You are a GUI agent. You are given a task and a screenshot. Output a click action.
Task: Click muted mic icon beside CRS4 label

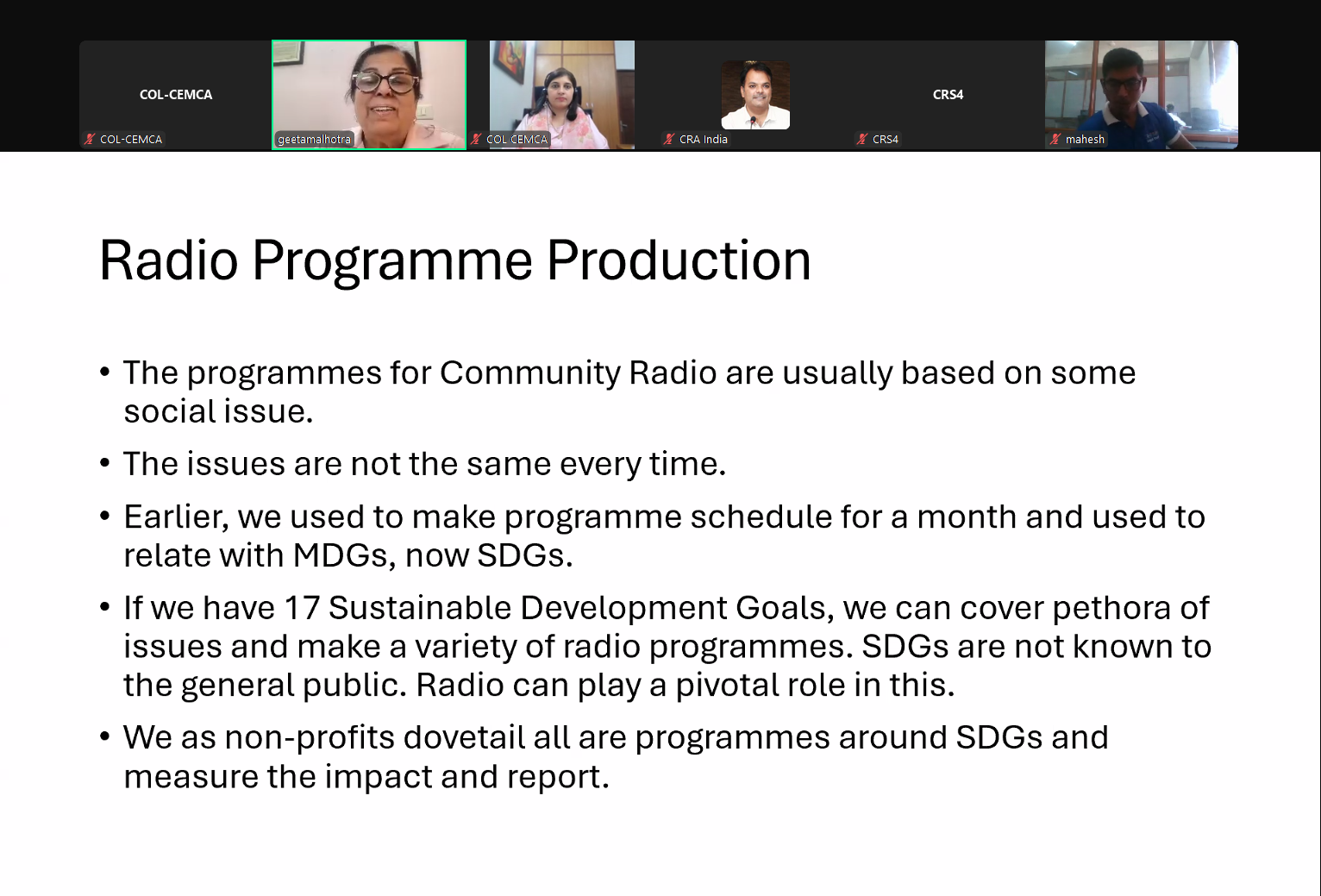862,139
